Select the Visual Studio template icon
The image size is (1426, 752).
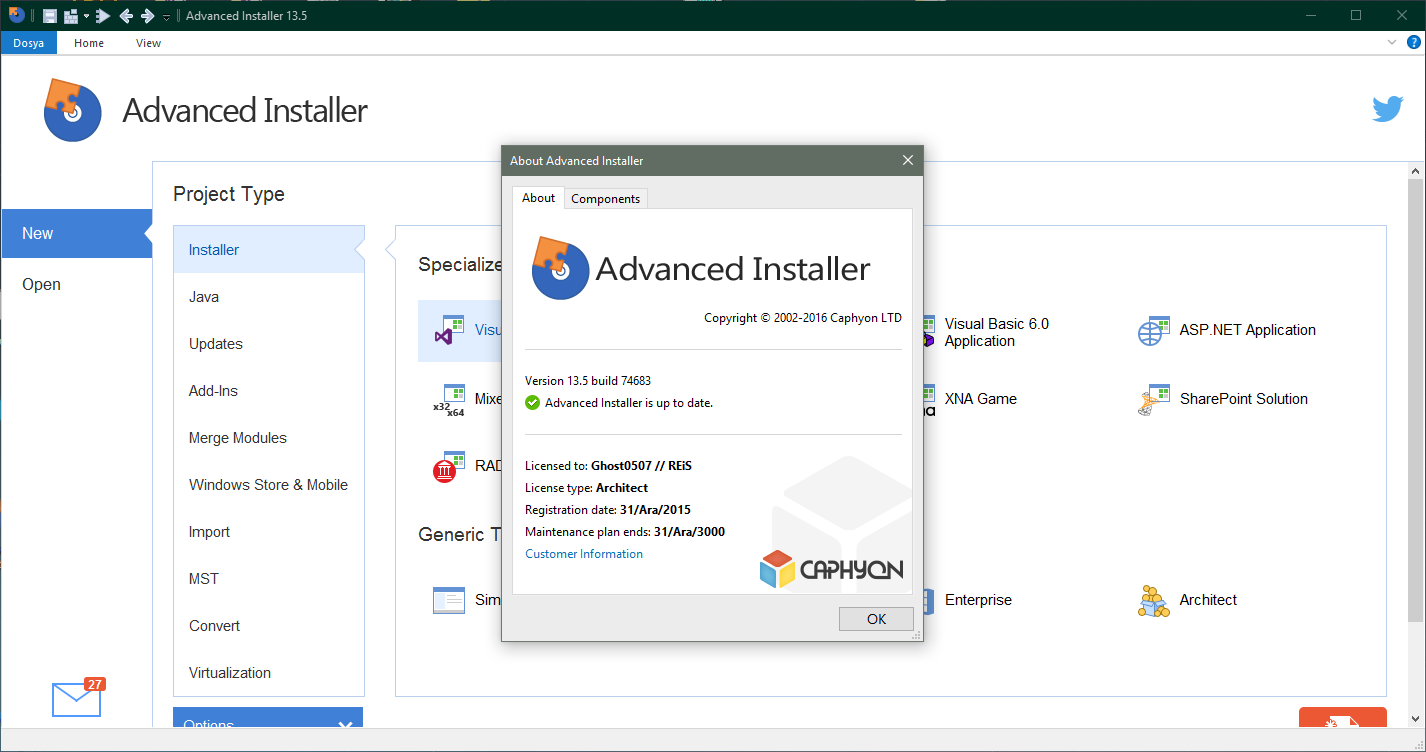449,331
